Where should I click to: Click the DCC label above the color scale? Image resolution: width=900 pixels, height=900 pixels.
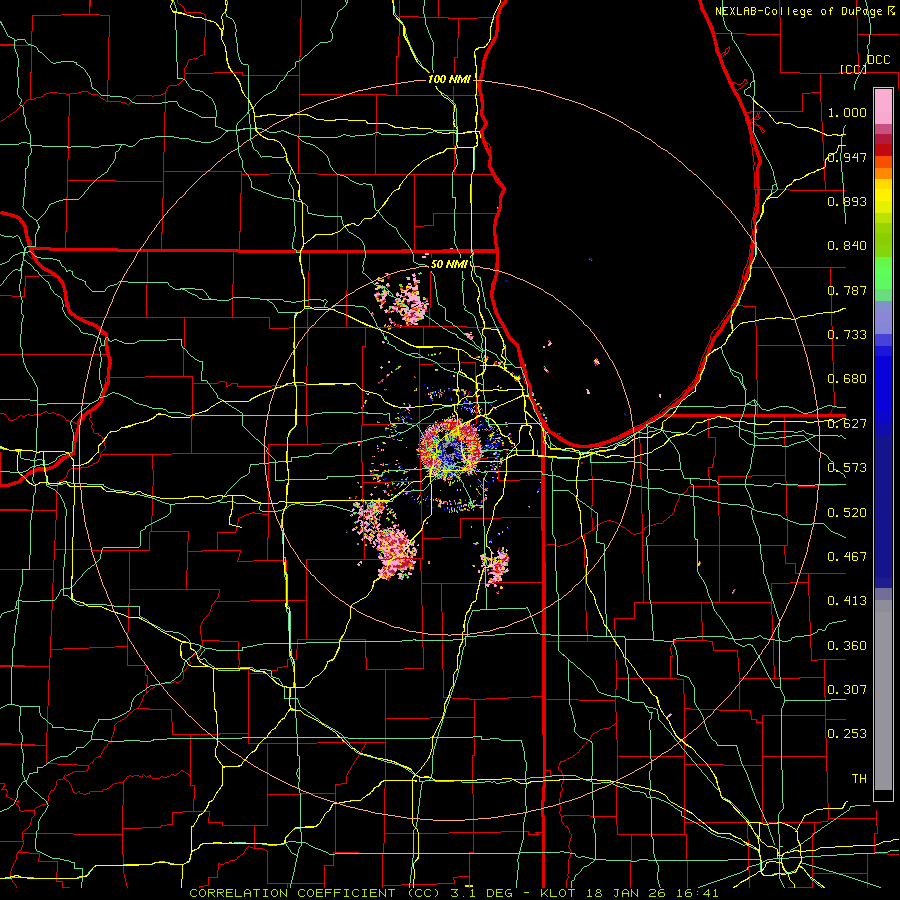click(x=878, y=60)
